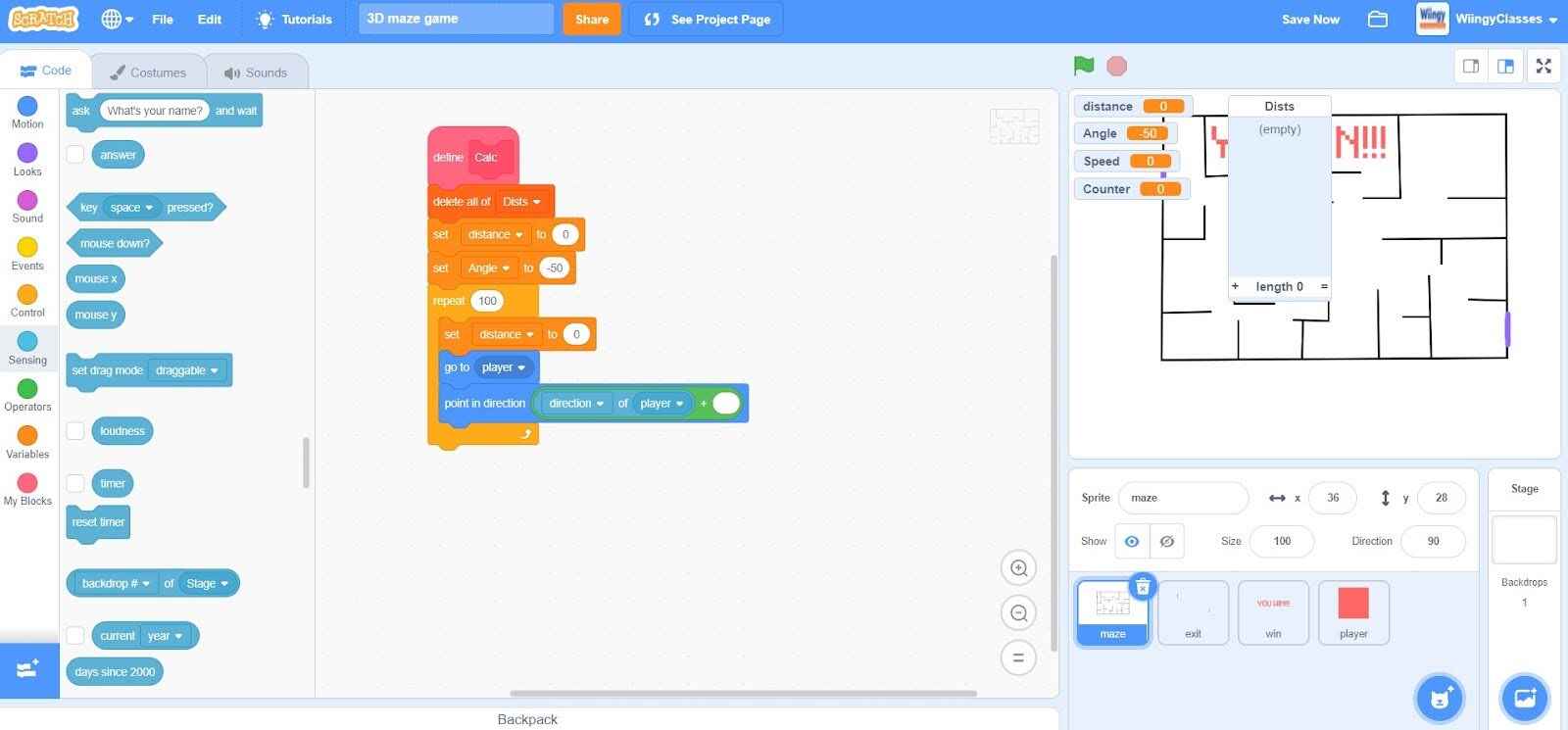This screenshot has width=1568, height=730.
Task: Open the Operators blocks category
Action: coord(27,394)
